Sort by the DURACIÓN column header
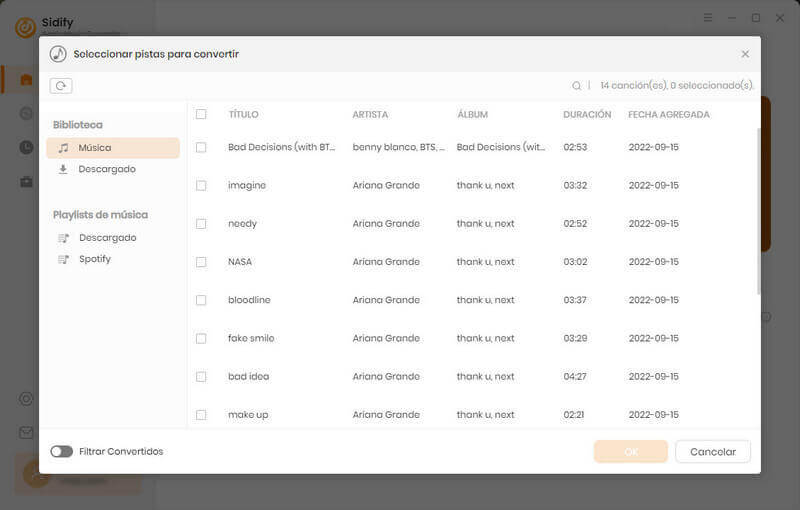The width and height of the screenshot is (800, 510). (x=587, y=115)
